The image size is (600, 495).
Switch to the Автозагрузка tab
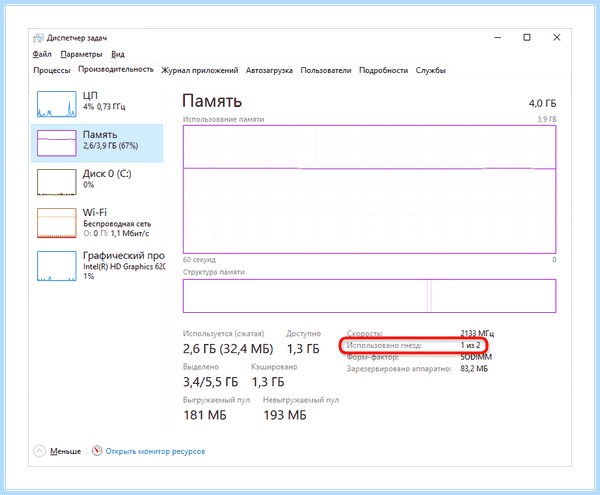[269, 70]
